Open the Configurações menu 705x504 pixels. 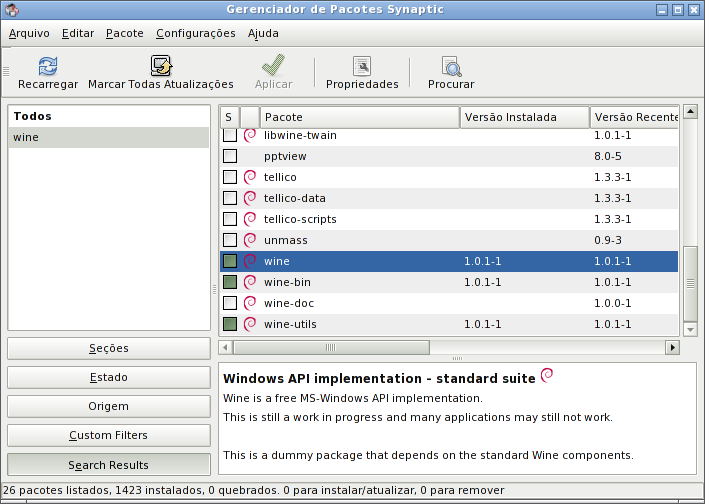(196, 33)
